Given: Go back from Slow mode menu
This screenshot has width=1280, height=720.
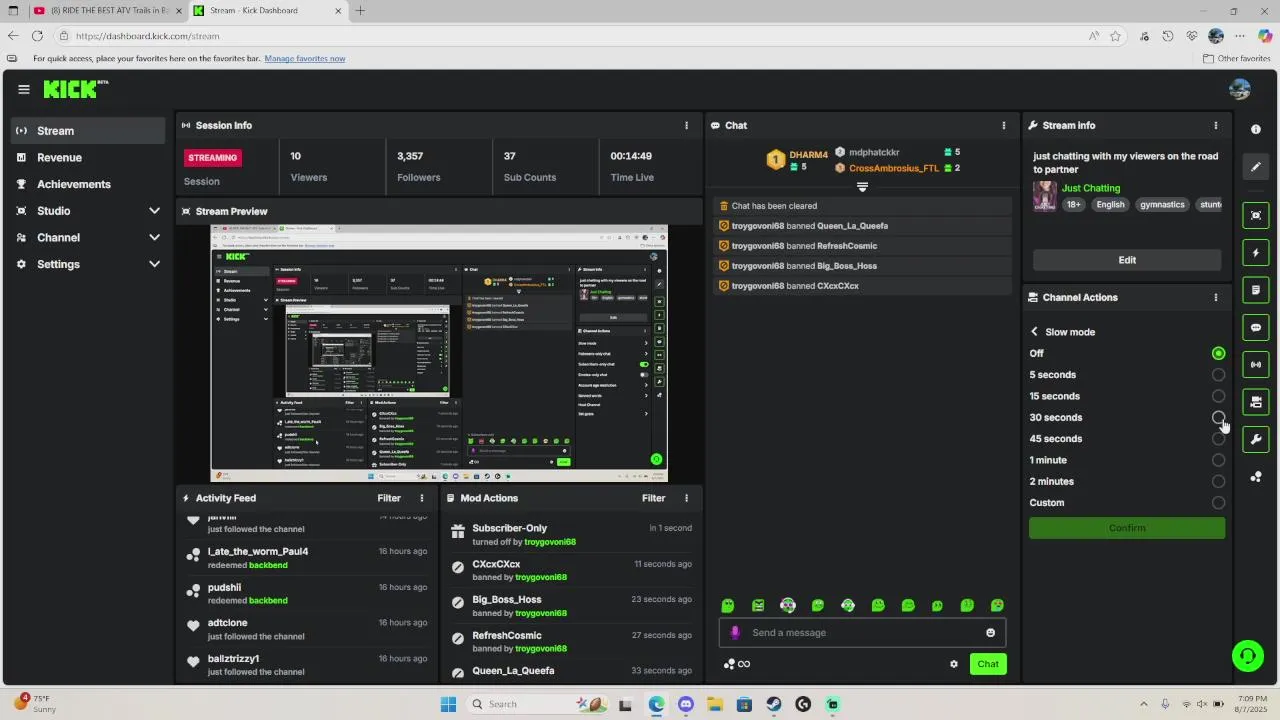Looking at the screenshot, I should click(x=1035, y=332).
